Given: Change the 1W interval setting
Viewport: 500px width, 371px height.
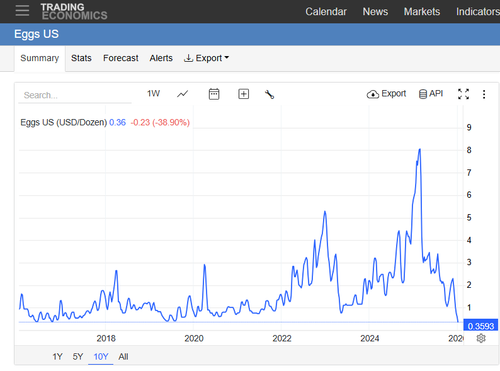Looking at the screenshot, I should [x=153, y=94].
